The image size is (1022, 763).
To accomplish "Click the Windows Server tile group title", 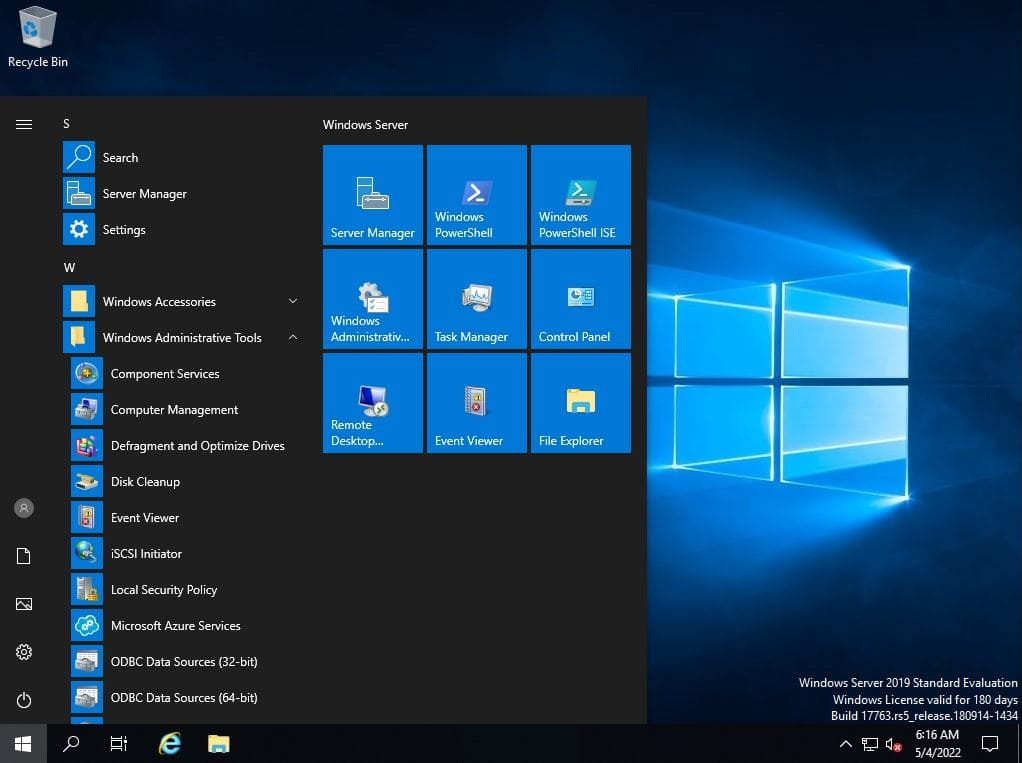I will click(x=365, y=124).
